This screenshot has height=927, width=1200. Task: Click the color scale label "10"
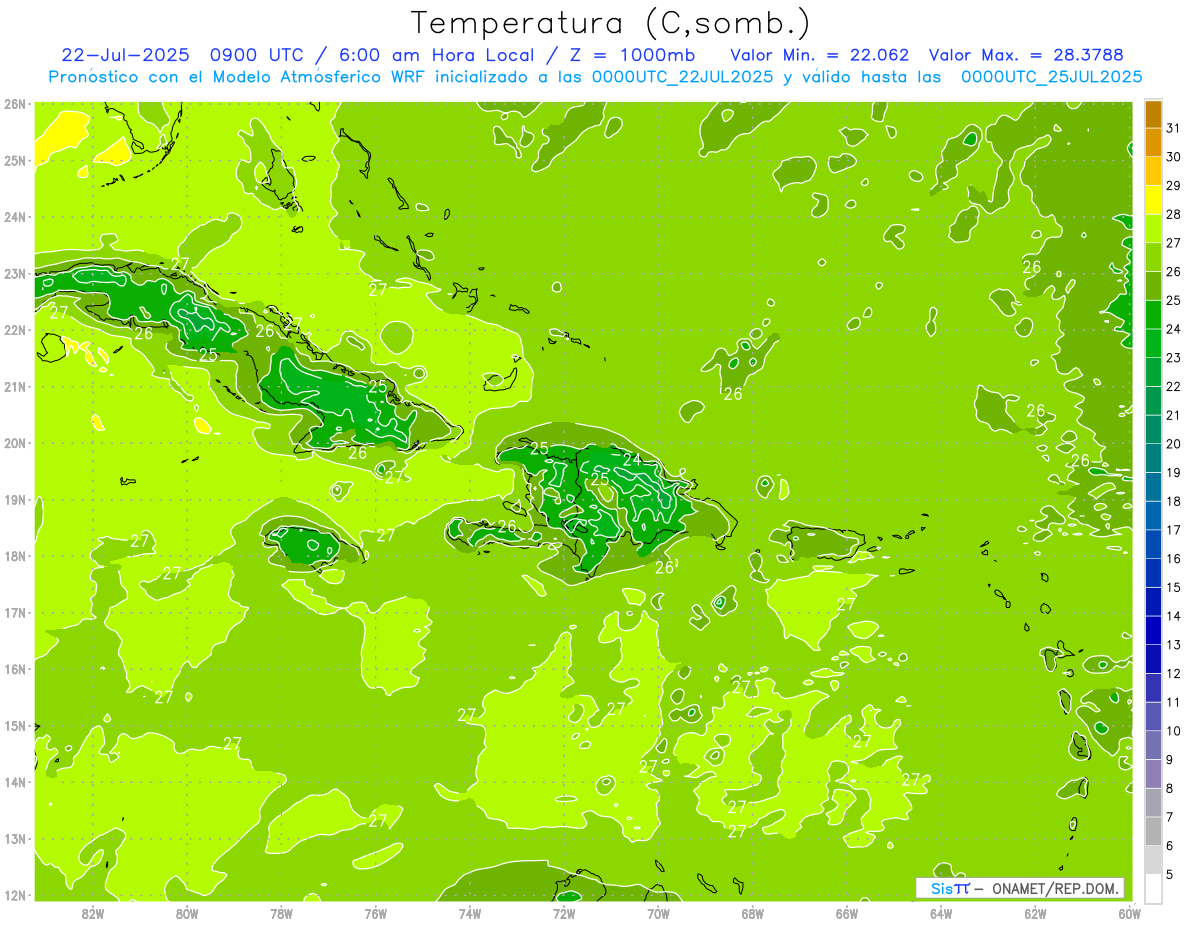click(x=1174, y=731)
